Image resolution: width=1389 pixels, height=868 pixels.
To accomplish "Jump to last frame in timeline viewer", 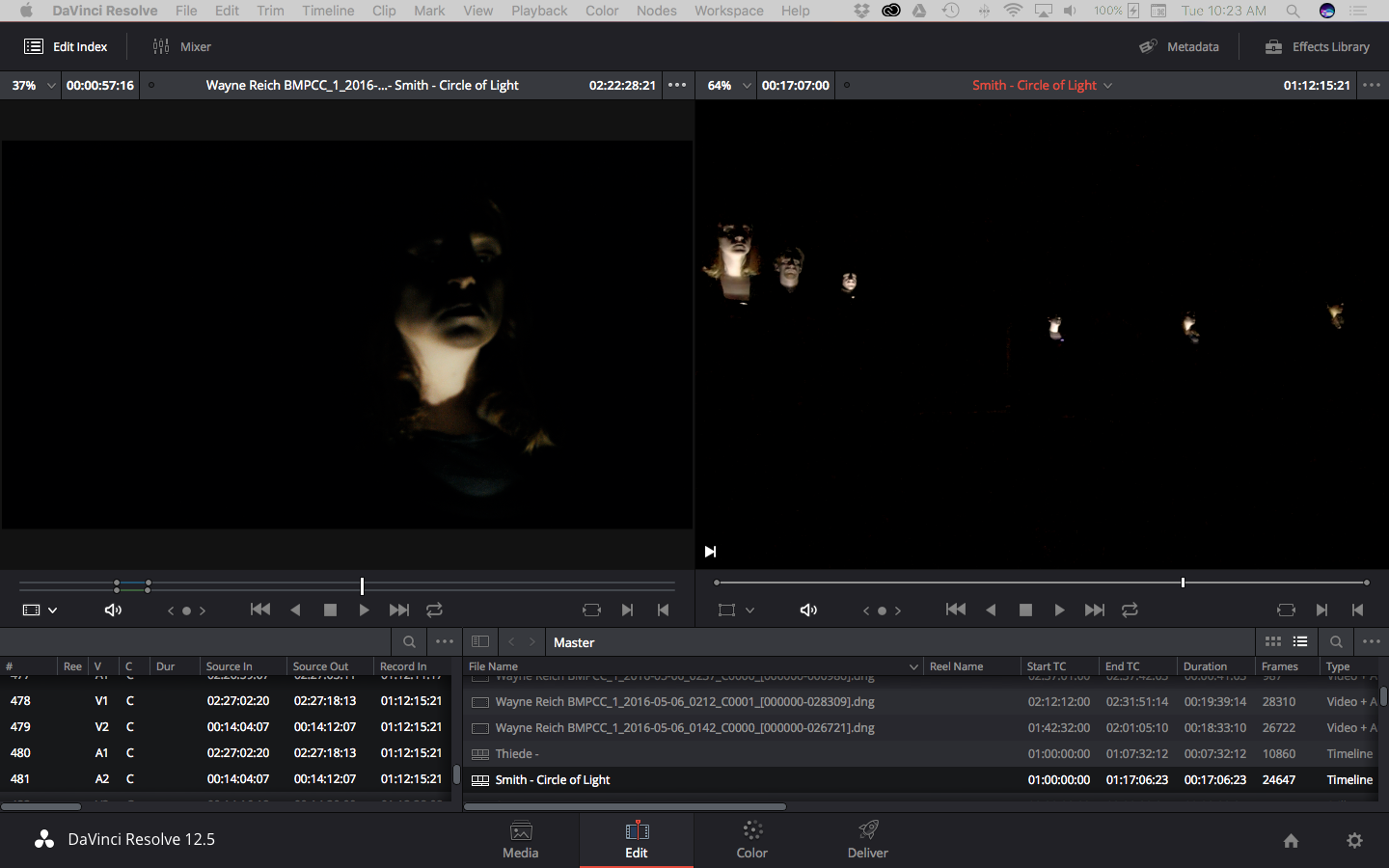I will tap(1094, 610).
